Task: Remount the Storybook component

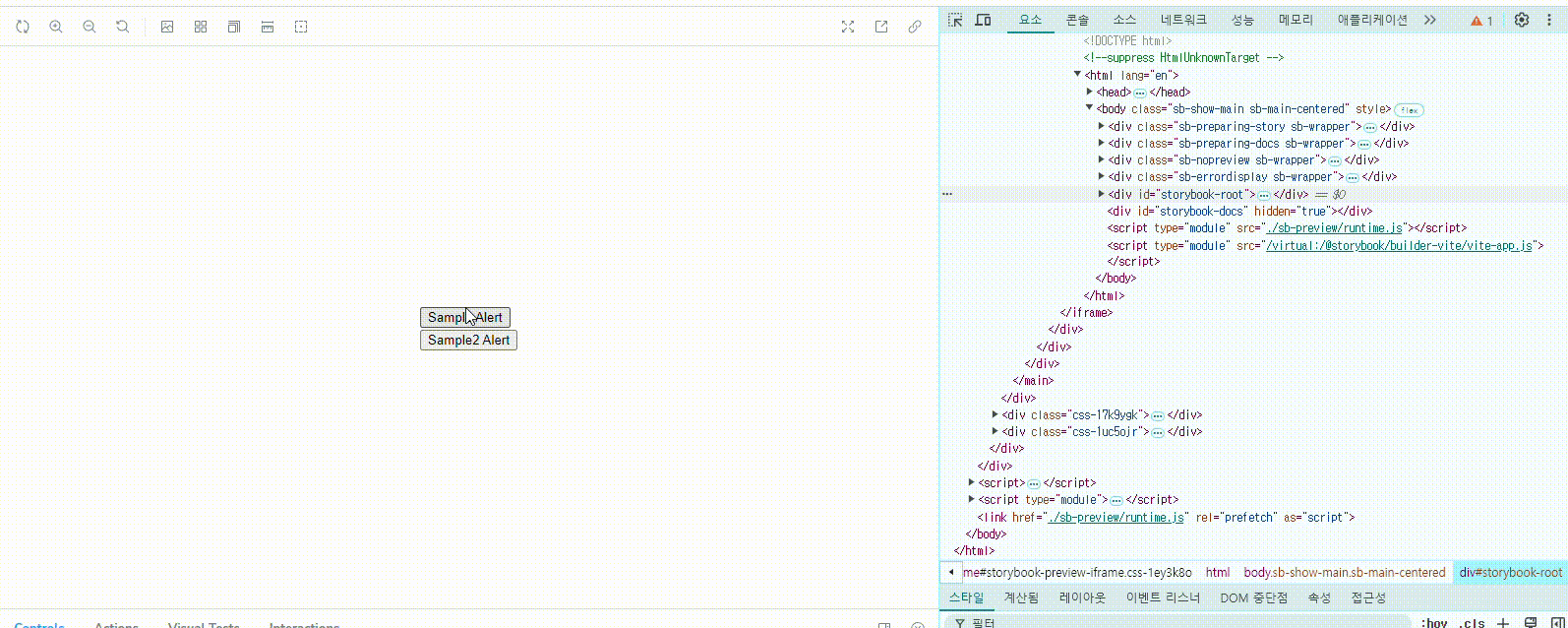Action: (x=23, y=27)
